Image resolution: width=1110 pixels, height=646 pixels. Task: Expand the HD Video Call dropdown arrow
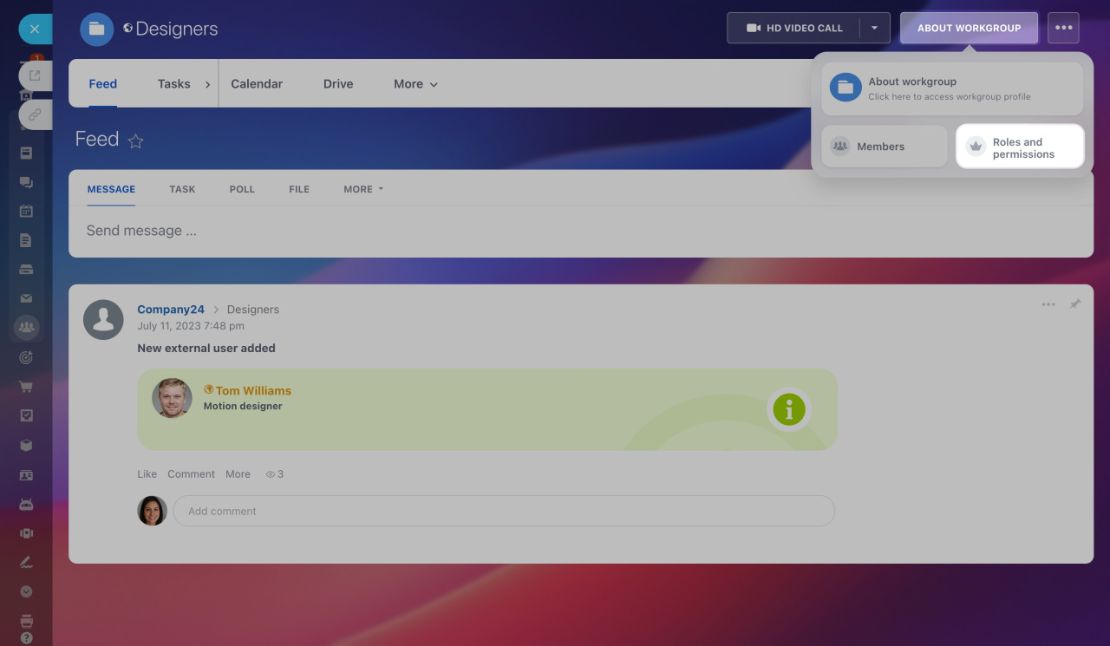pos(874,28)
